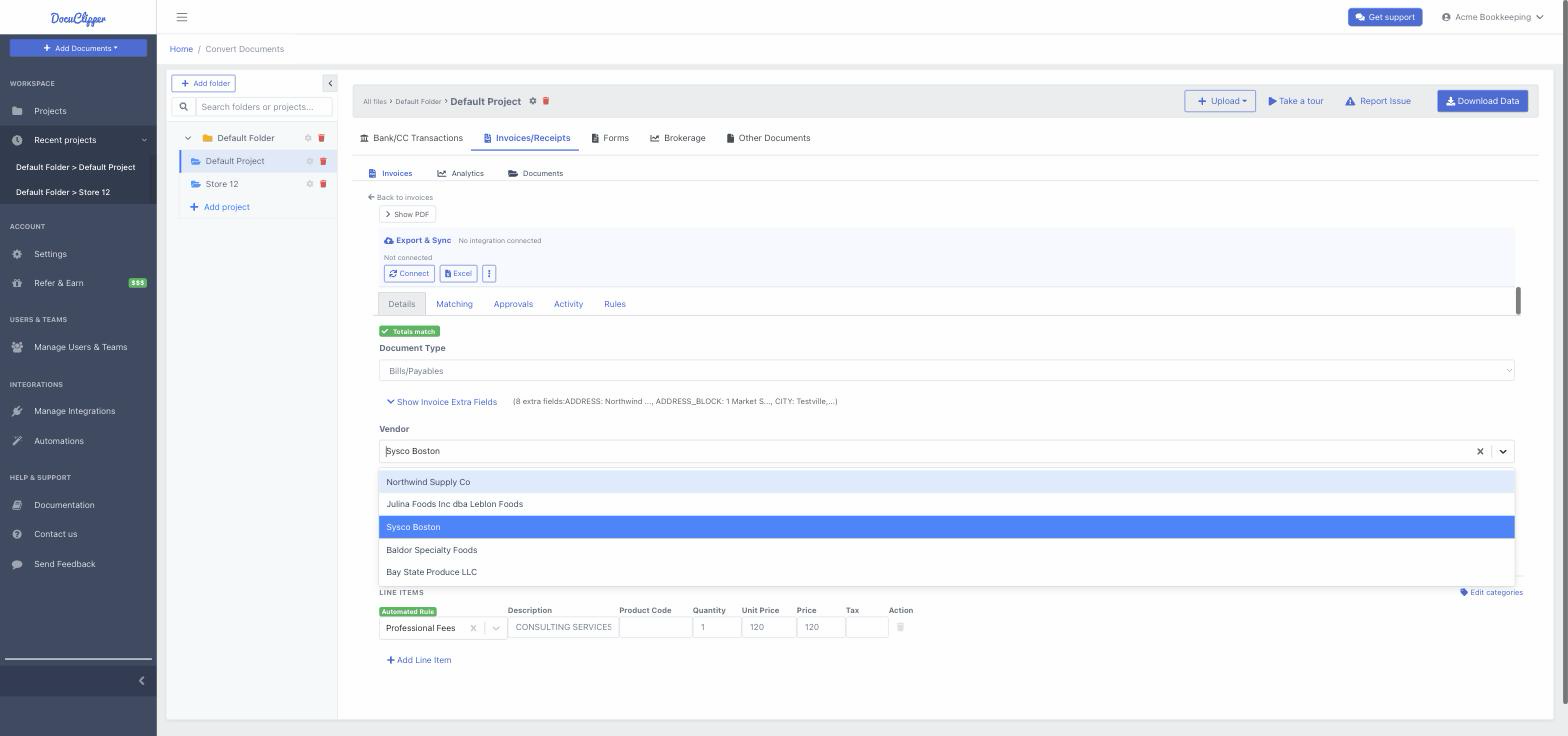
Task: Open the Analytics sub-tab
Action: click(460, 174)
